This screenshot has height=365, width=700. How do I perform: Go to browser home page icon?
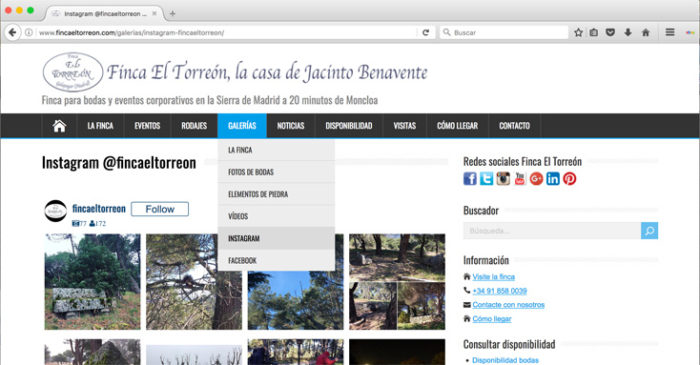point(646,33)
